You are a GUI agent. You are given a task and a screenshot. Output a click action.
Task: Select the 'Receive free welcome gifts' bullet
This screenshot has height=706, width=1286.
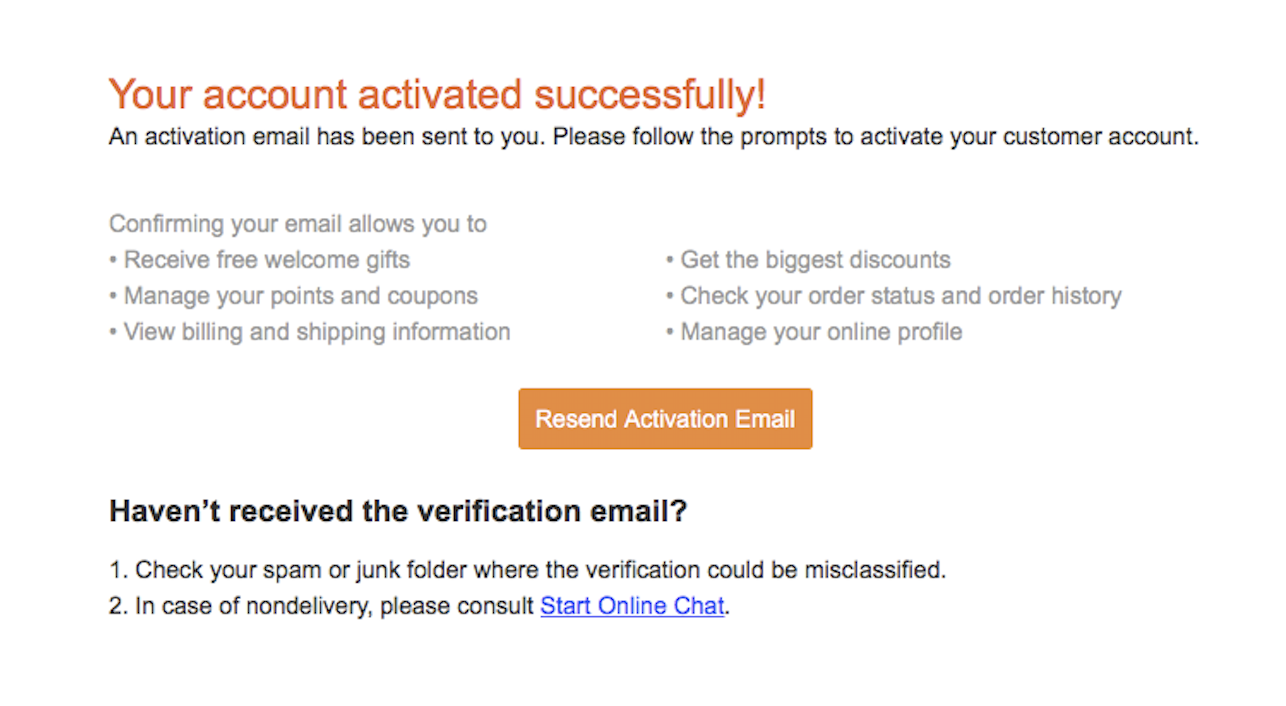tap(260, 260)
